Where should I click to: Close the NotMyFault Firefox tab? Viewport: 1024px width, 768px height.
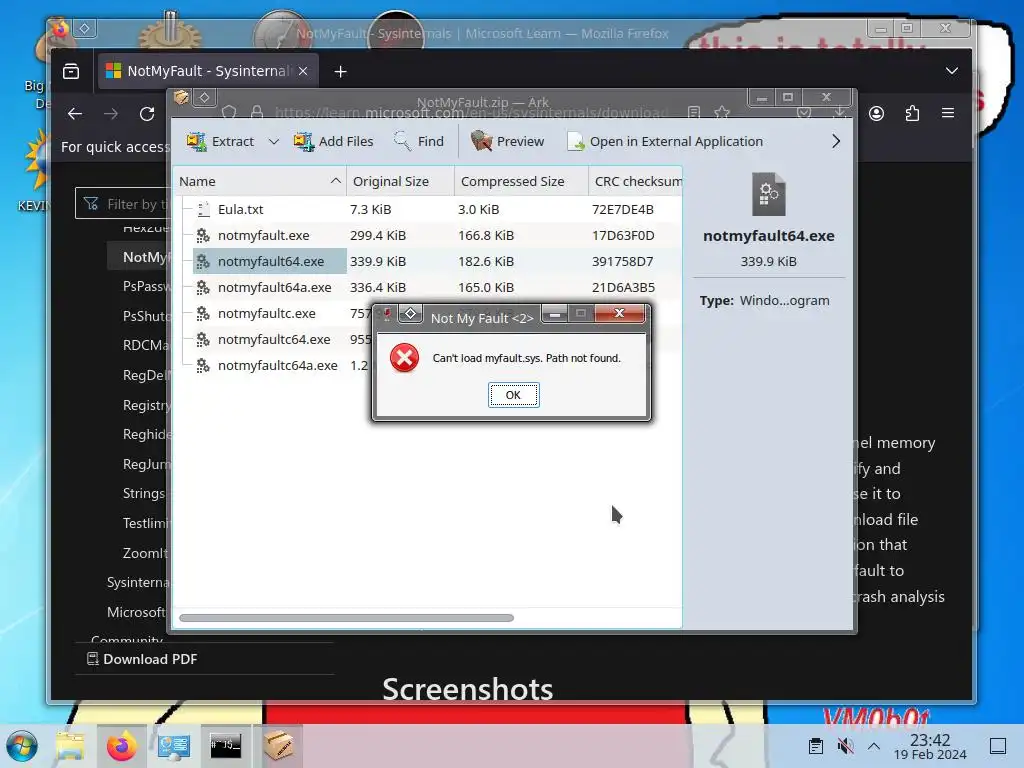[303, 71]
